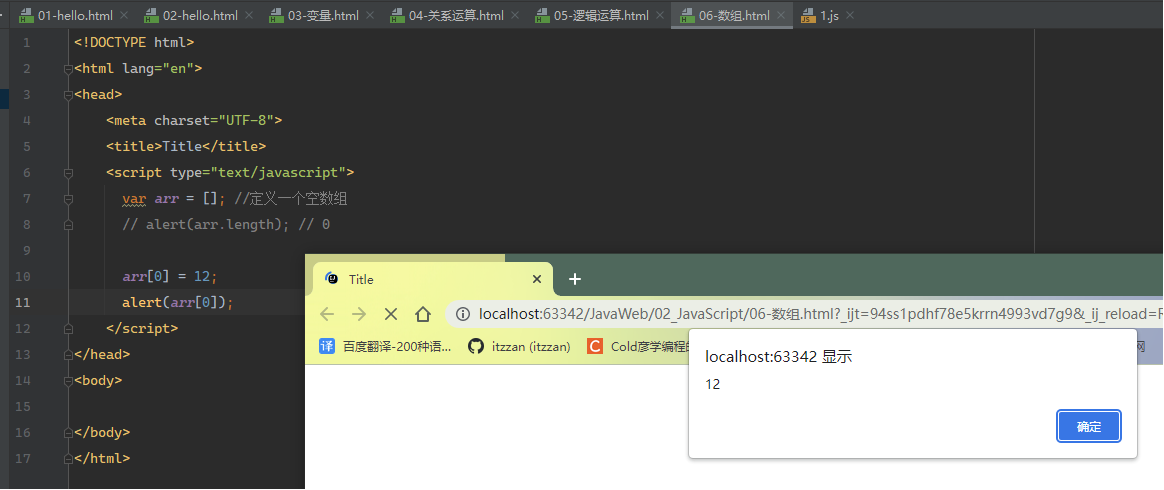Close the 01-hello.html tab
The width and height of the screenshot is (1164, 490).
click(123, 15)
